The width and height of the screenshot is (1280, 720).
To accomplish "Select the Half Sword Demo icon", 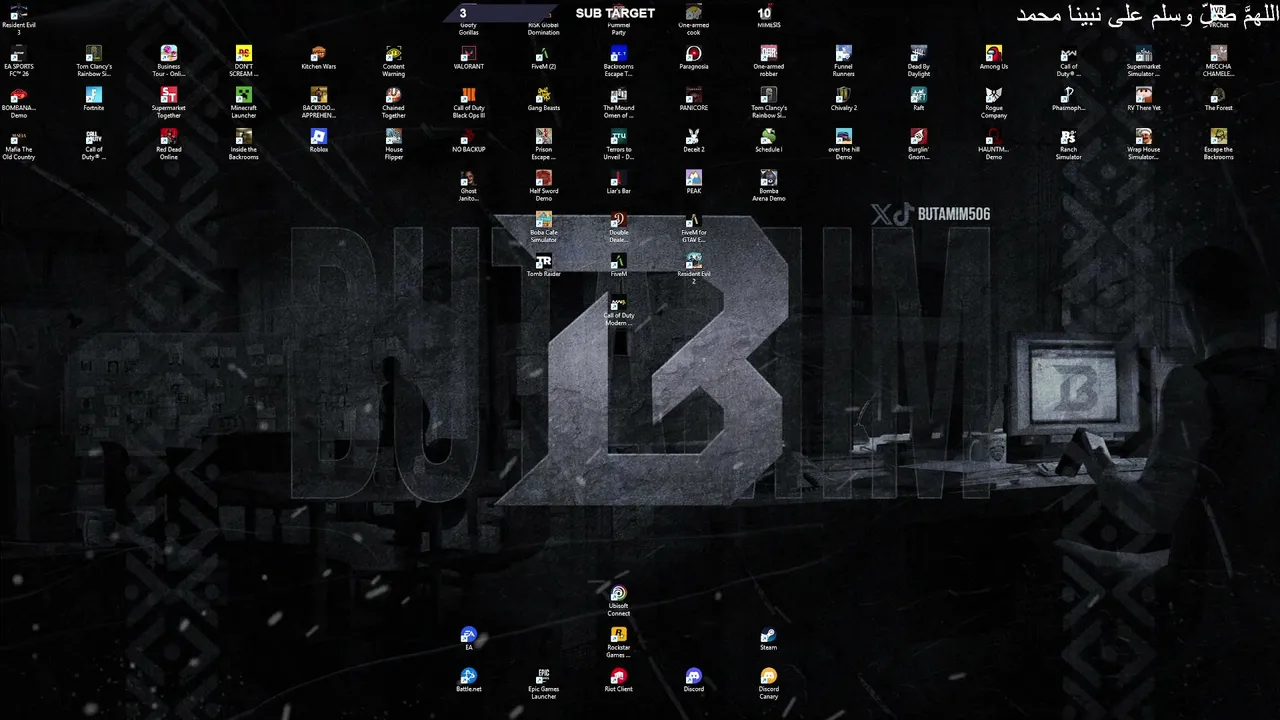I will [544, 186].
